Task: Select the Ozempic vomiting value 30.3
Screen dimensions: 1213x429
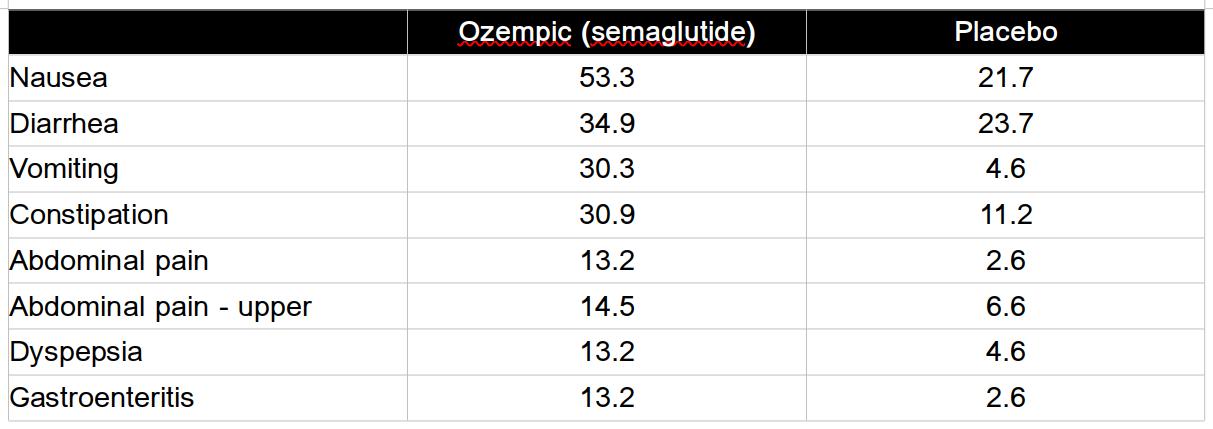Action: coord(606,169)
